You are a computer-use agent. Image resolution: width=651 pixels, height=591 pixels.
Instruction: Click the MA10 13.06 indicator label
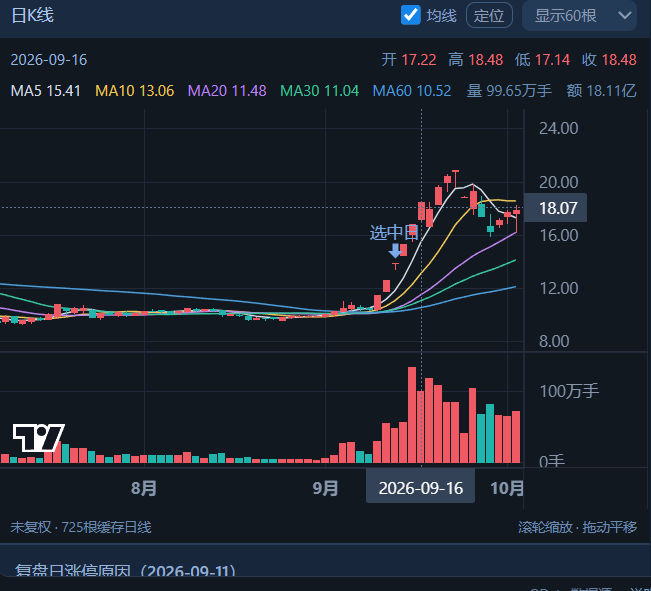135,91
